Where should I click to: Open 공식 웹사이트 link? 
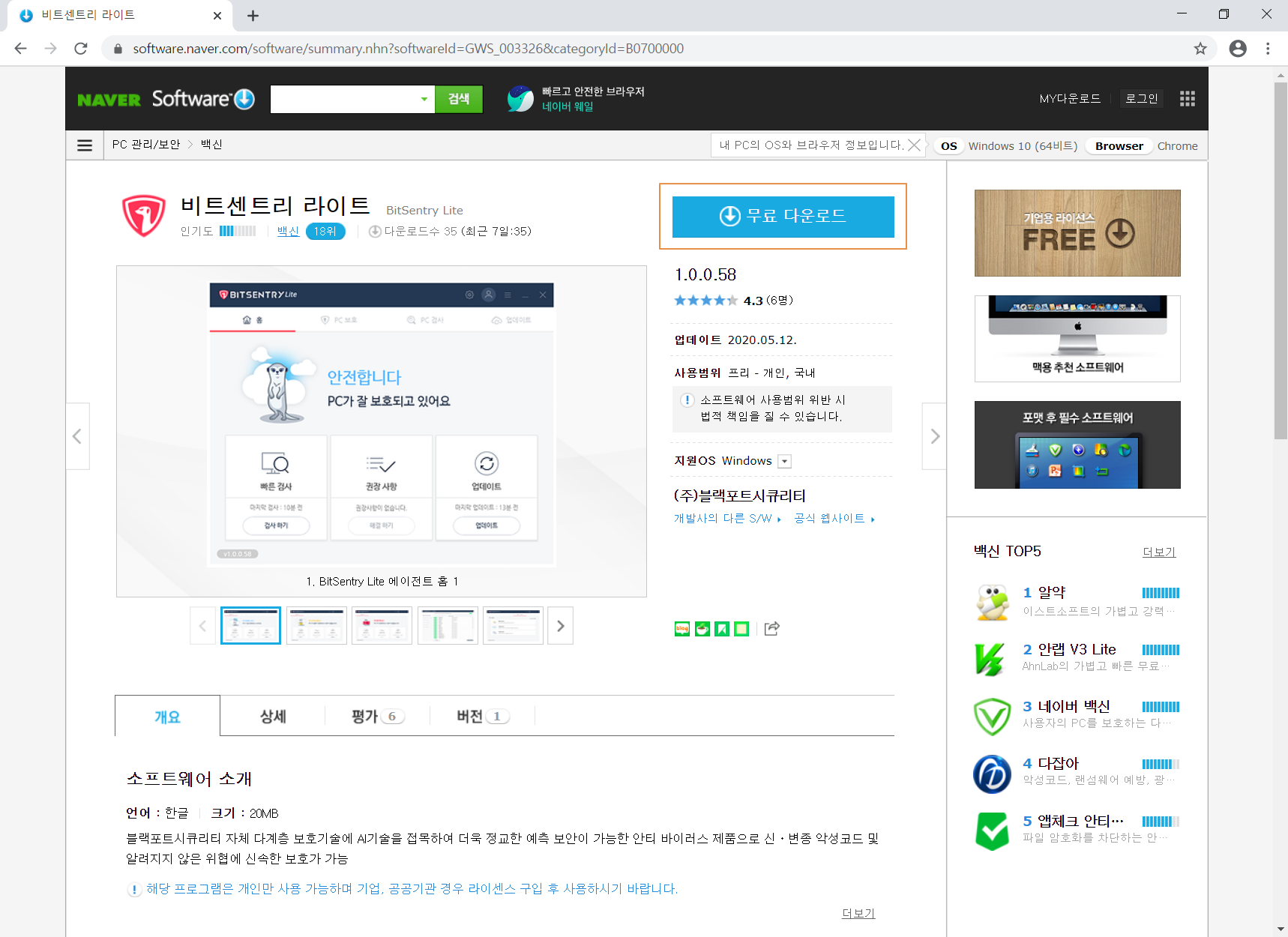click(834, 519)
